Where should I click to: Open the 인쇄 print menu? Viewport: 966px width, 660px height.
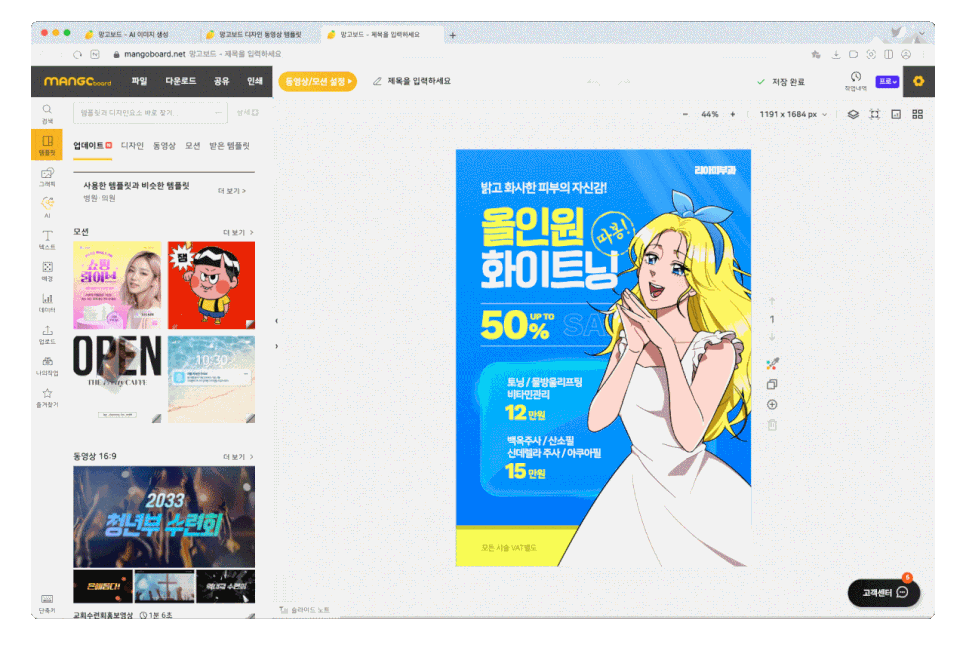pos(254,81)
